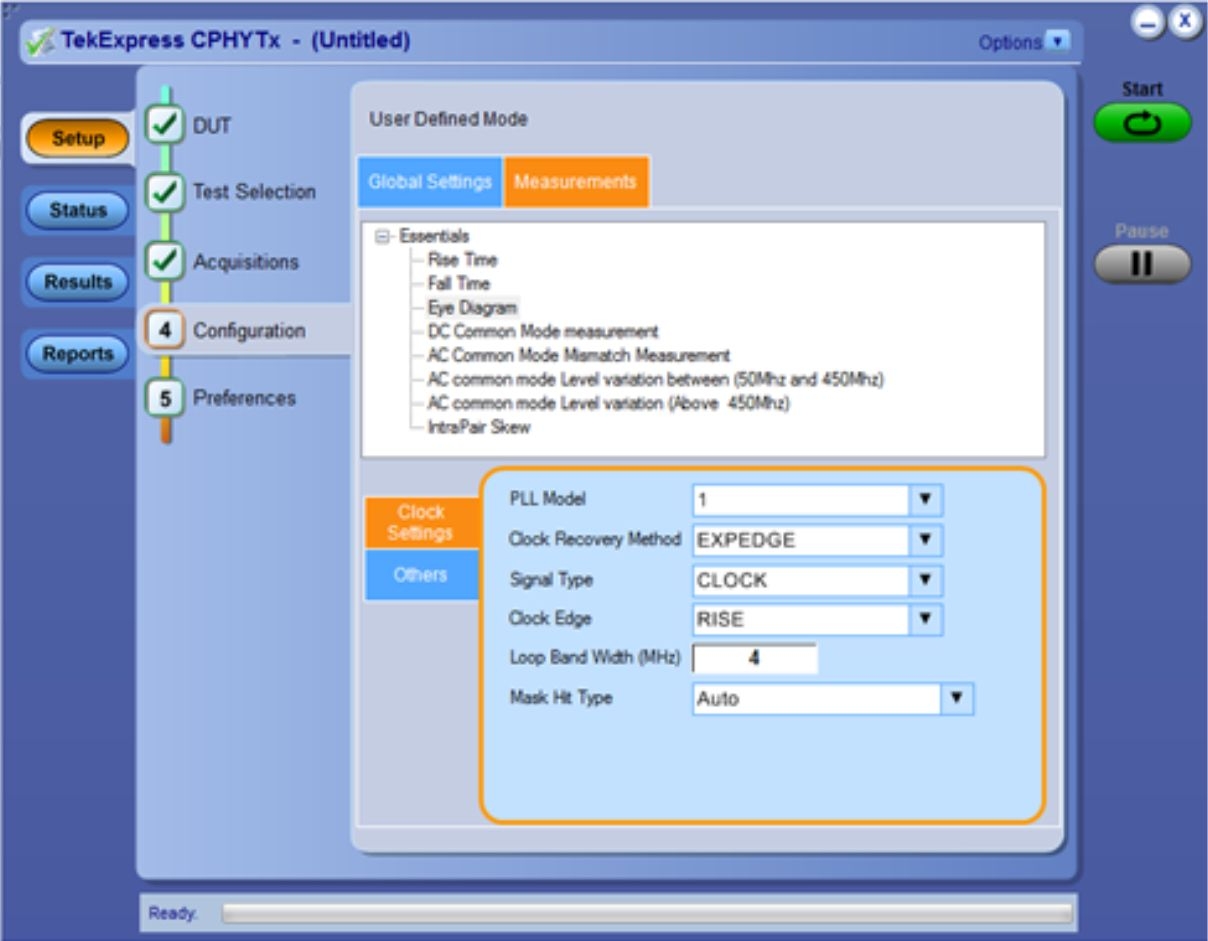The width and height of the screenshot is (1208, 941).
Task: Open the Options dropdown arrow
Action: pyautogui.click(x=1057, y=42)
